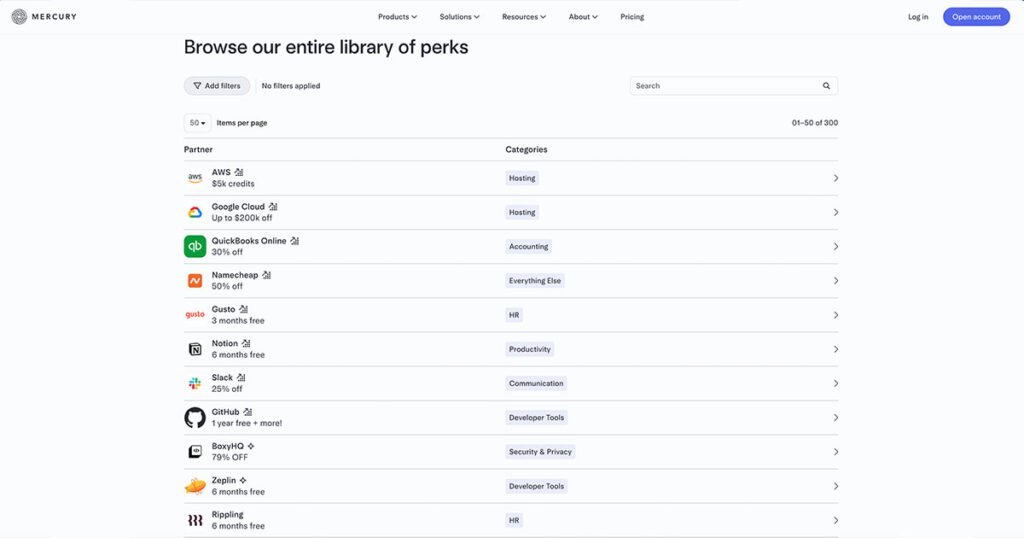Viewport: 1024px width, 538px height.
Task: Click the badge icon next to Notion
Action: (x=246, y=343)
